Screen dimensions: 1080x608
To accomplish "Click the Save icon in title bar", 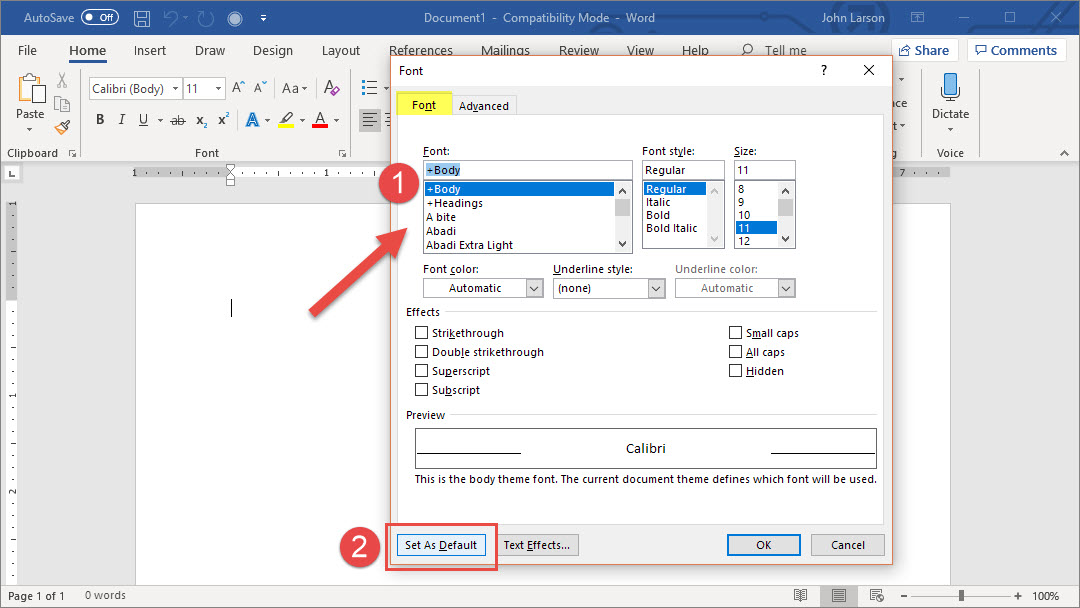I will click(142, 18).
